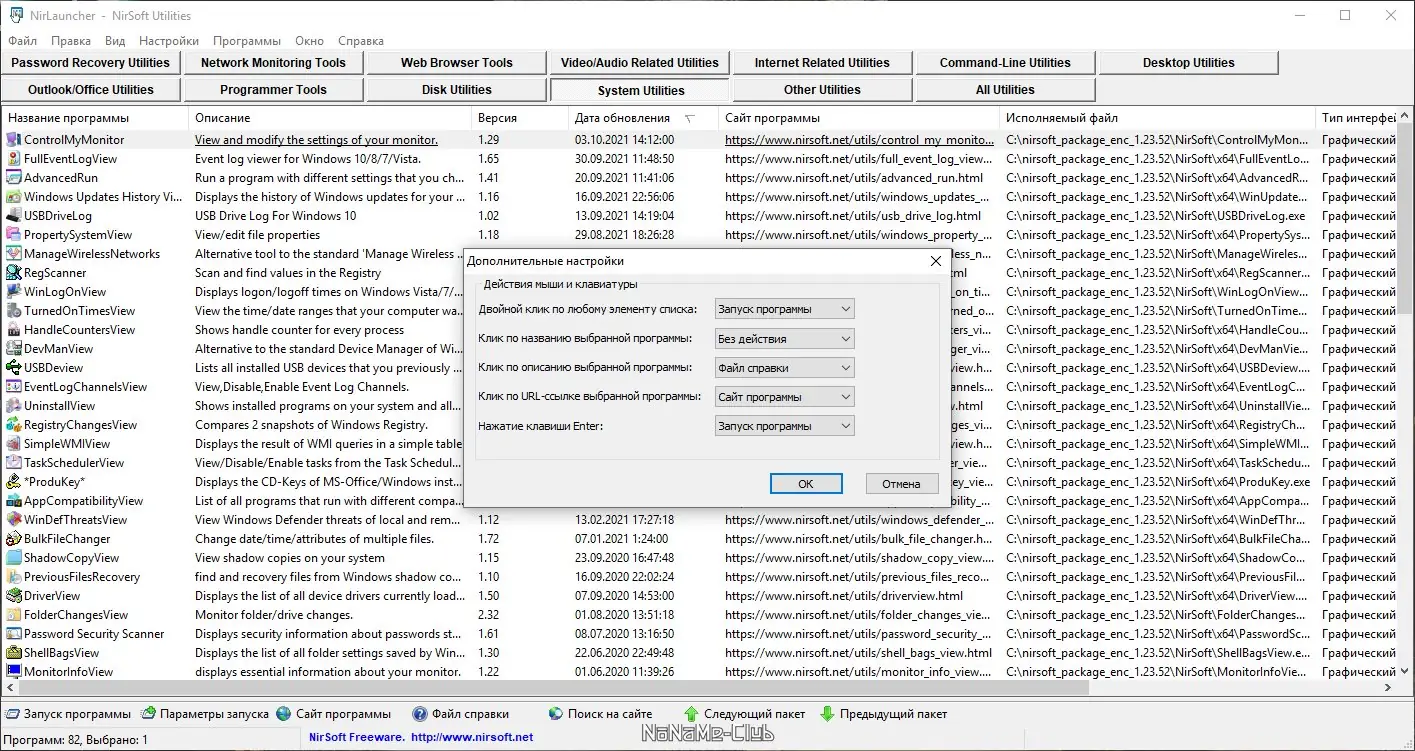This screenshot has width=1415, height=751.
Task: Click the FullEventLogView program icon
Action: click(x=13, y=159)
